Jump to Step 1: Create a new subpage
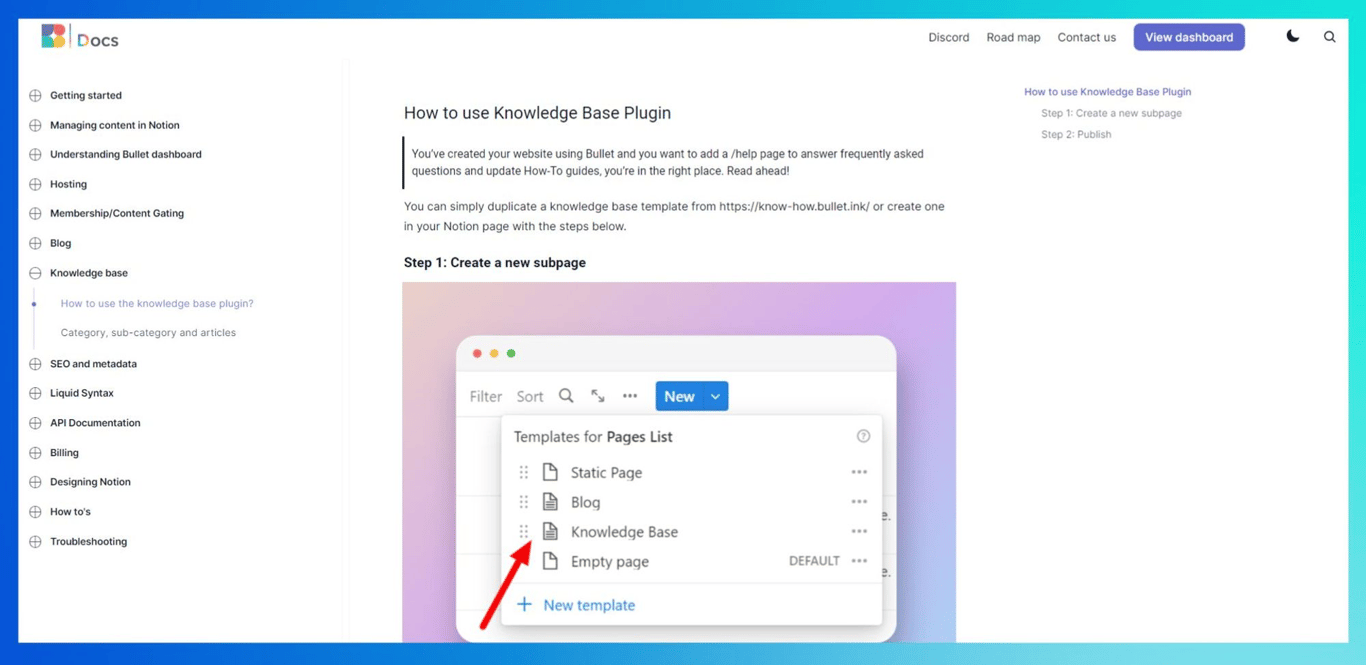The height and width of the screenshot is (665, 1366). click(x=1111, y=113)
